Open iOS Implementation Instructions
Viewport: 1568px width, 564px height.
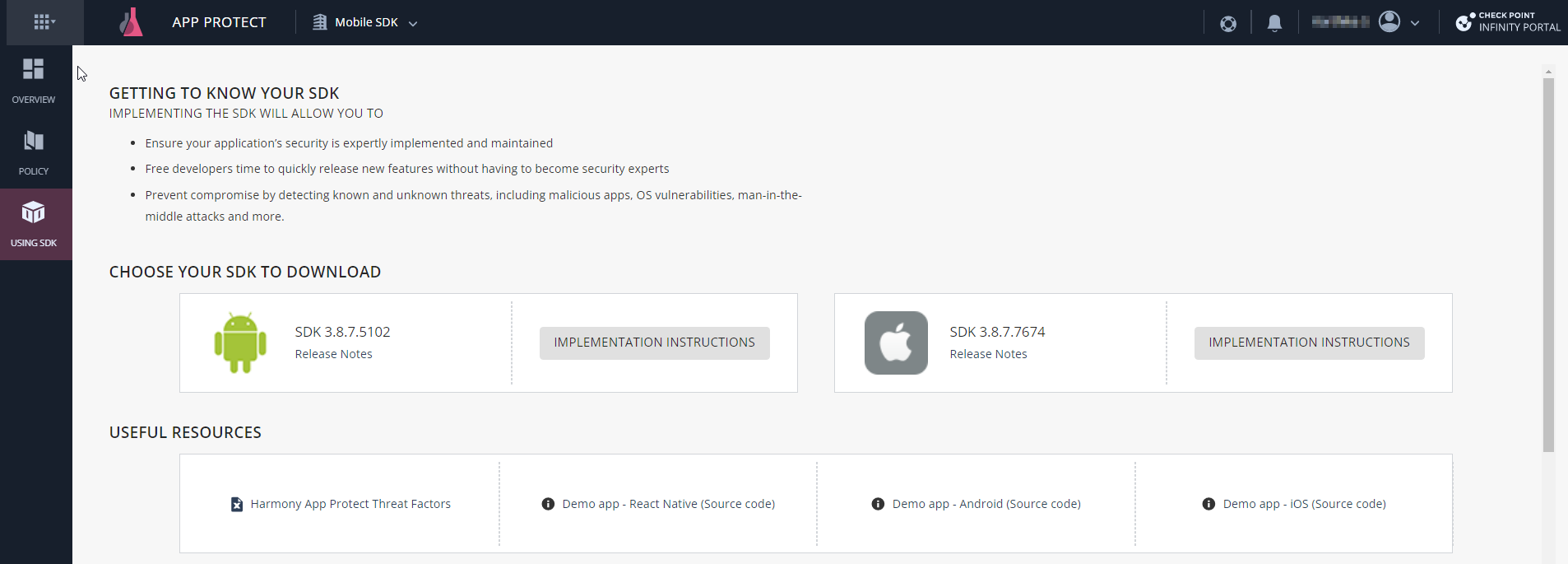tap(1310, 343)
